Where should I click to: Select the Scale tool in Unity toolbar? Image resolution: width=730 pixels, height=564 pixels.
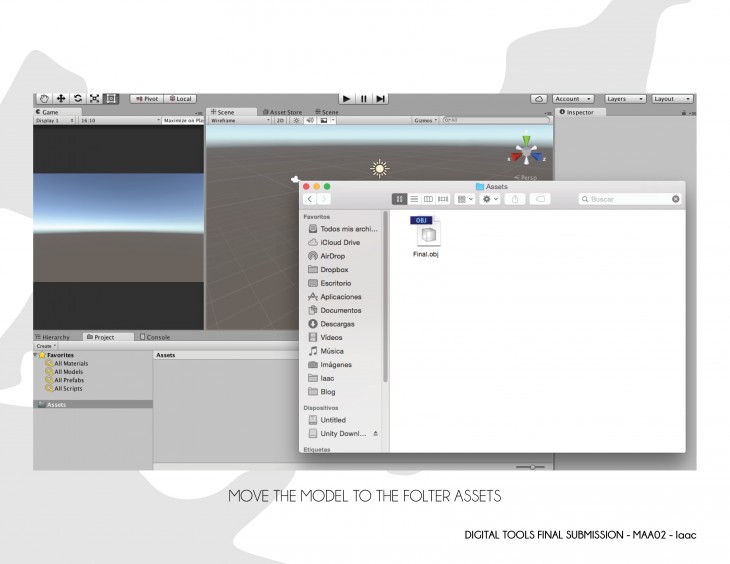coord(95,99)
